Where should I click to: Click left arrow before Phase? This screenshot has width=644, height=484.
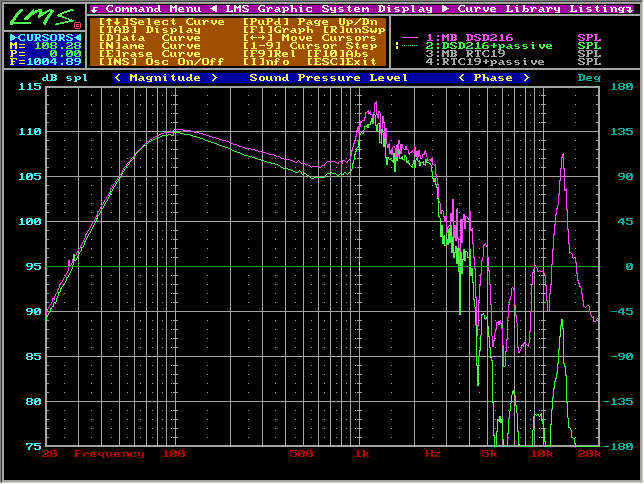point(462,78)
